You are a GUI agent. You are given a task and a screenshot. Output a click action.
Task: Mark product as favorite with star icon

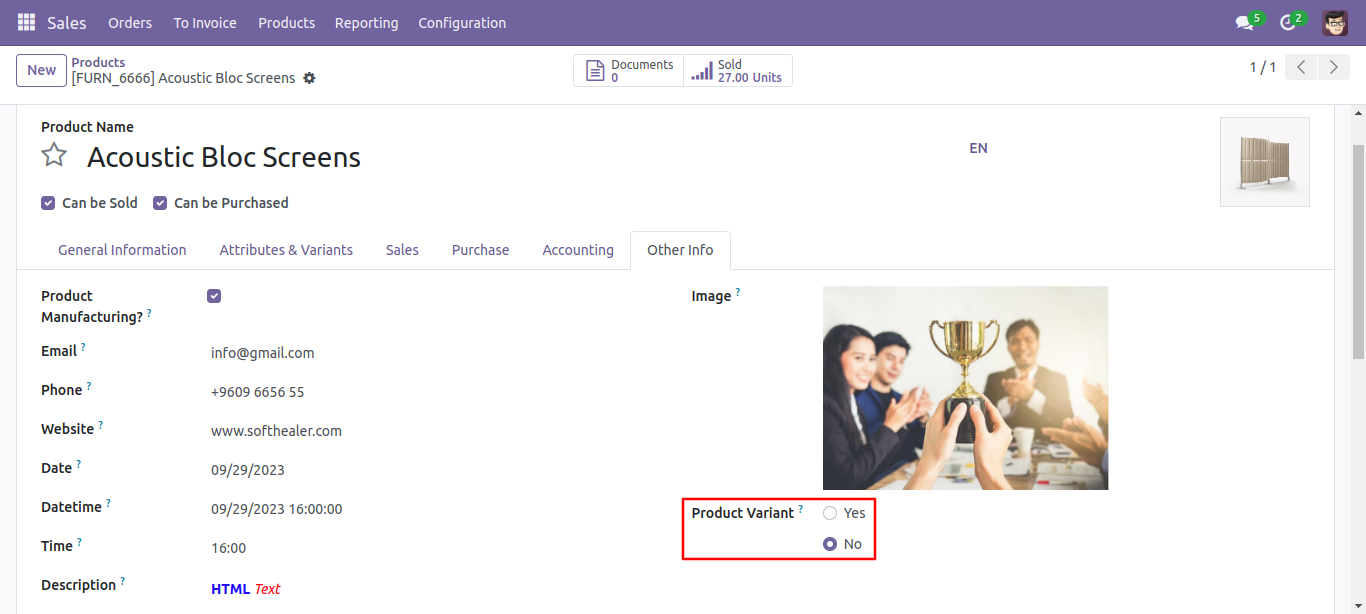54,155
